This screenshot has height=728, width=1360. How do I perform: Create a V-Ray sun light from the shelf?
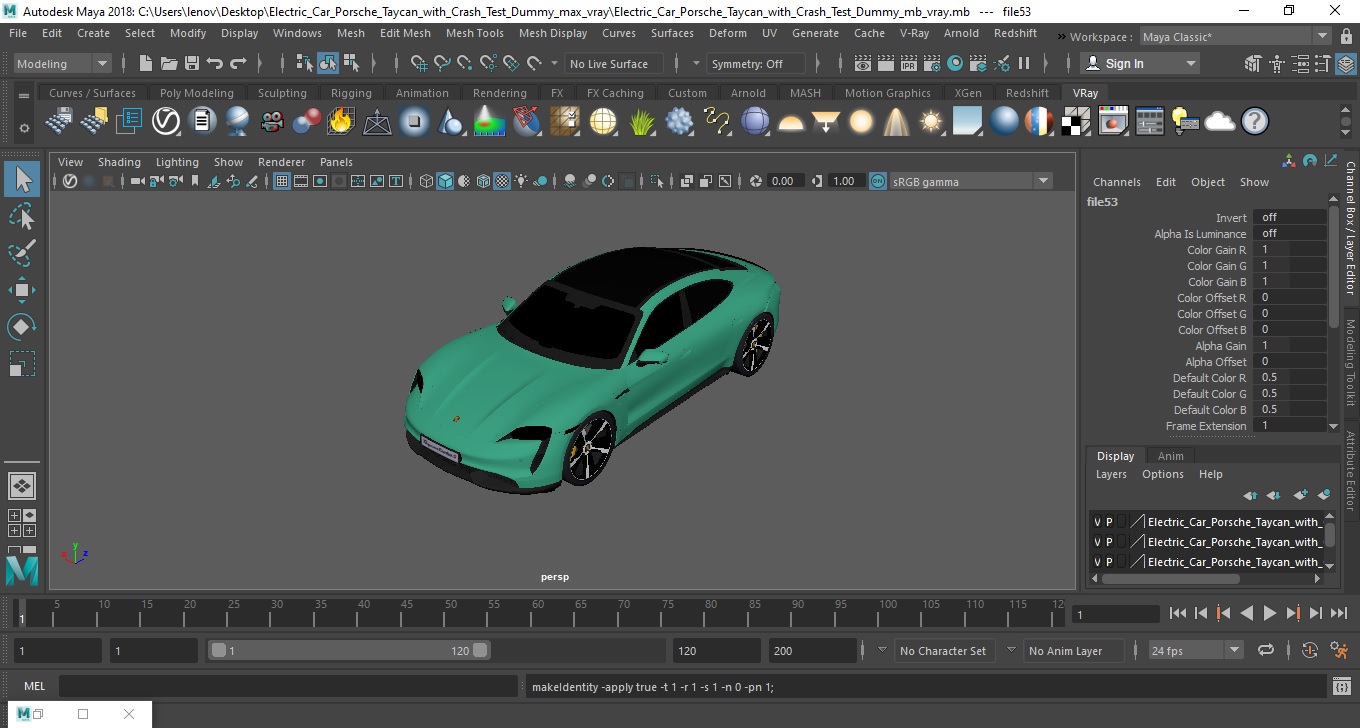pyautogui.click(x=931, y=122)
